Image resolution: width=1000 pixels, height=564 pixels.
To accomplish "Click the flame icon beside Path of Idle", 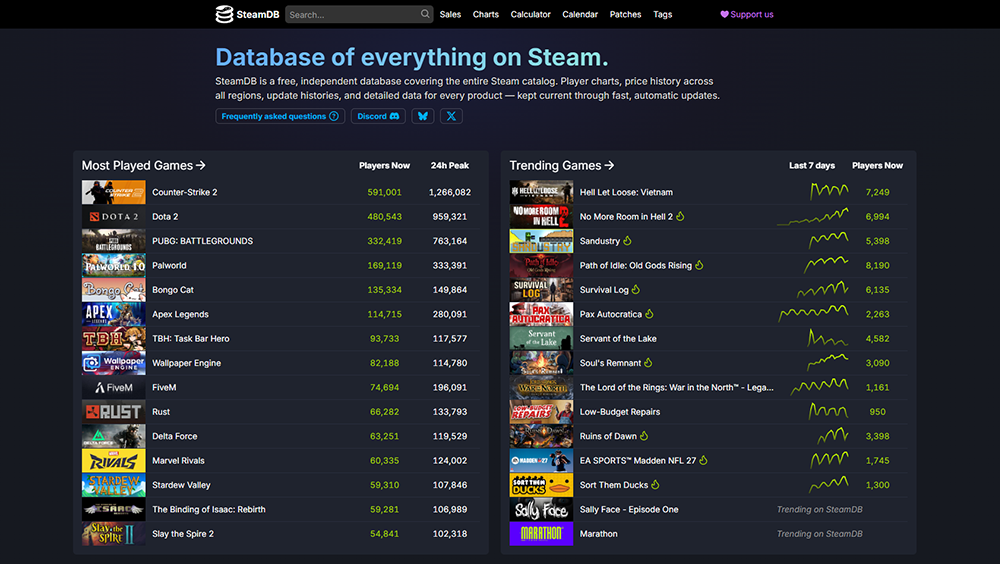I will pyautogui.click(x=700, y=265).
